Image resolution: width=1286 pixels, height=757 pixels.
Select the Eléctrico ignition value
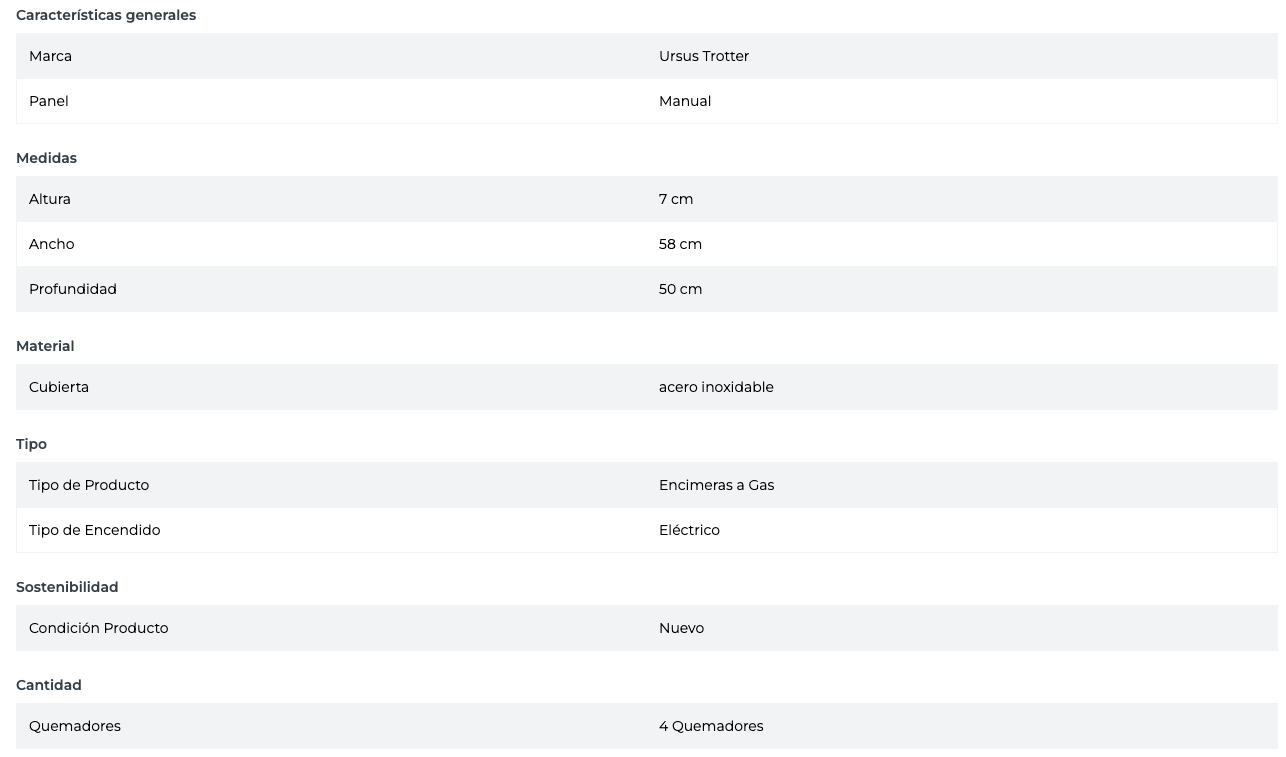(689, 530)
